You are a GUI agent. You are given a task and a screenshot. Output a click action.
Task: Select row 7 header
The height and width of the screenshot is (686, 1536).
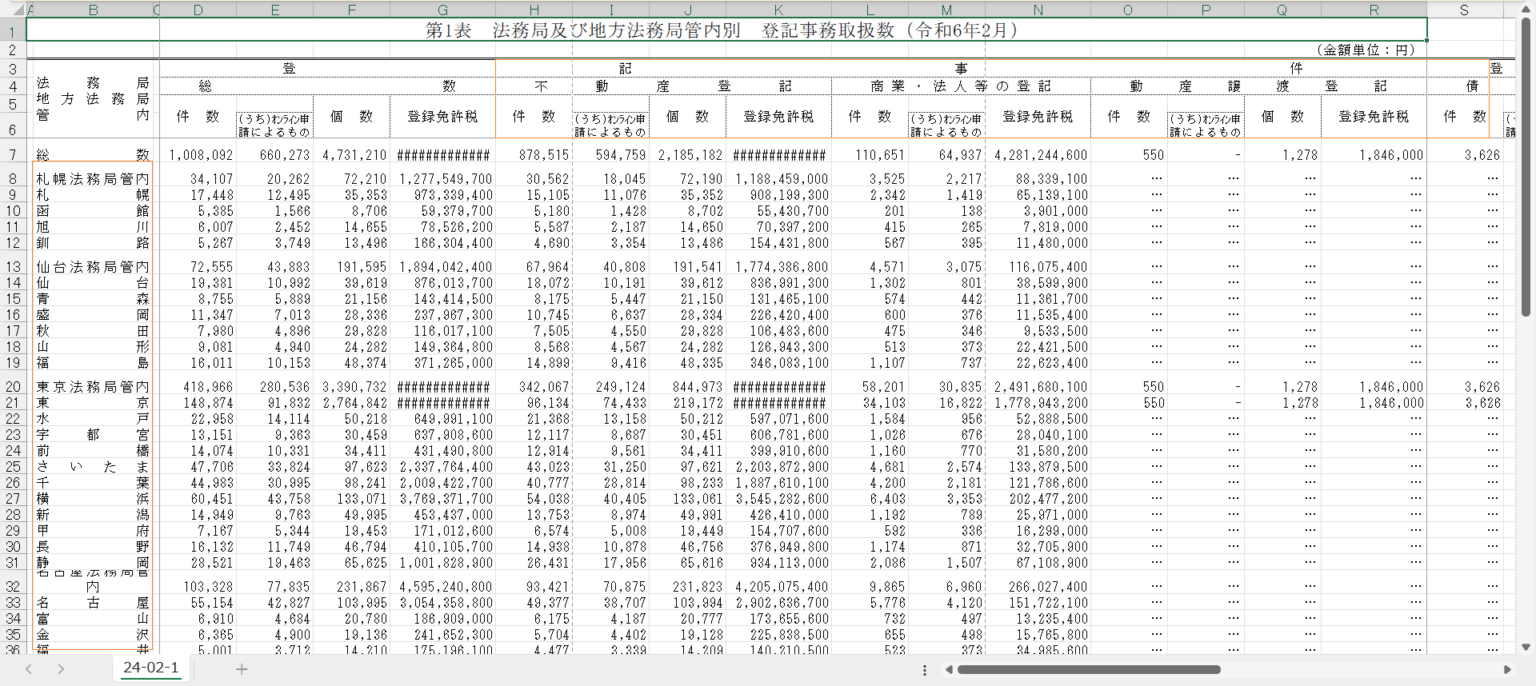pyautogui.click(x=12, y=154)
